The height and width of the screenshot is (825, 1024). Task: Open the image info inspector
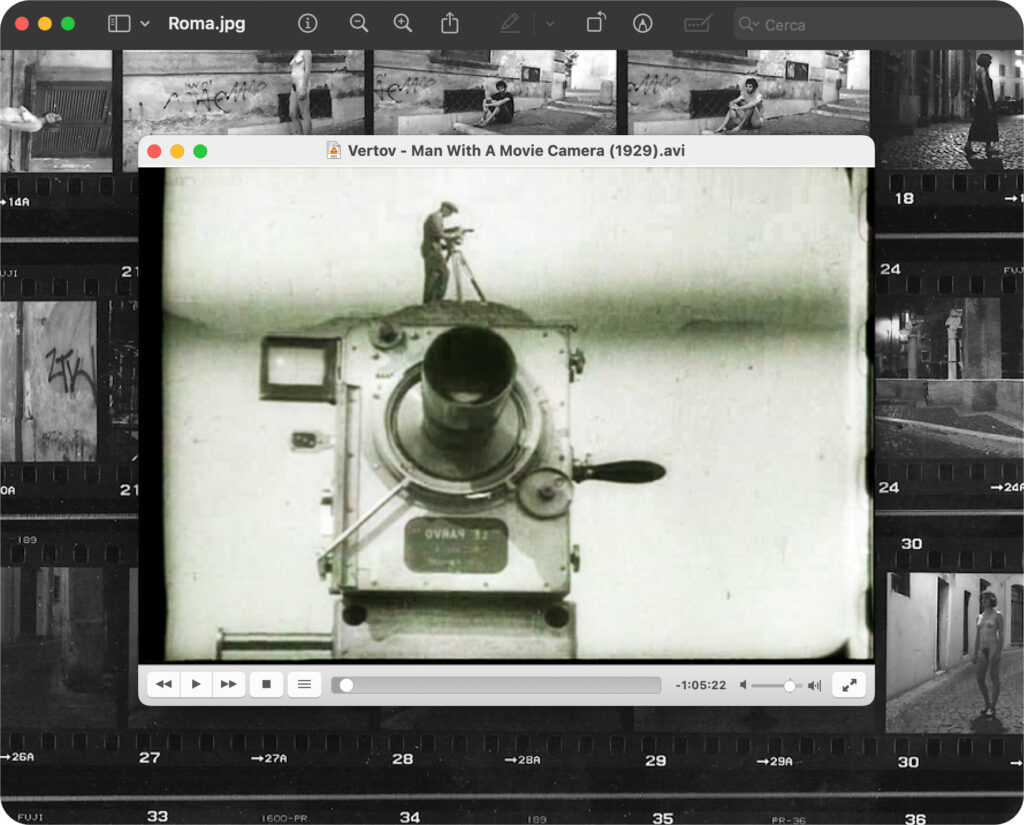[x=308, y=24]
